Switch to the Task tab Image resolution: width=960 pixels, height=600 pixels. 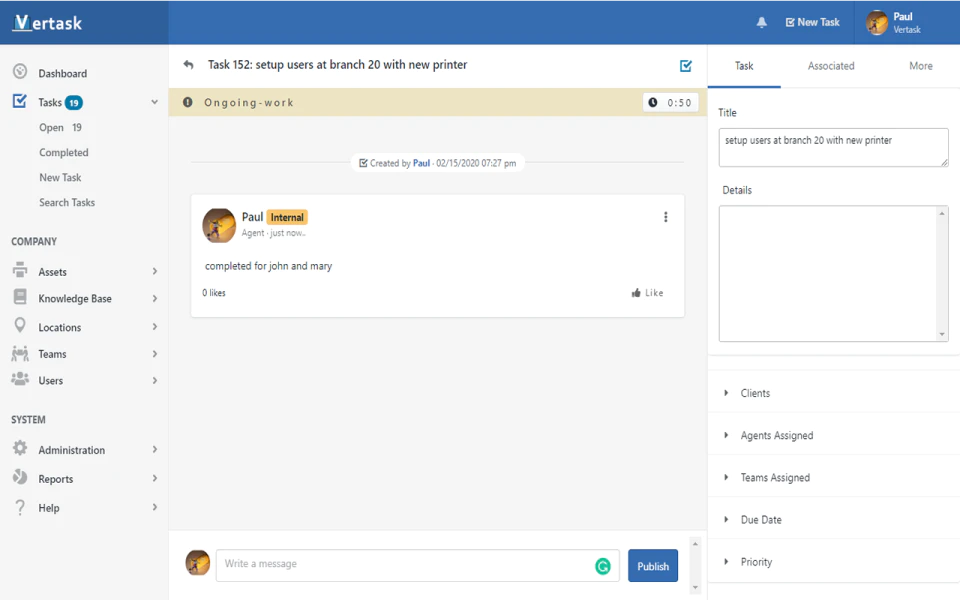(x=744, y=66)
